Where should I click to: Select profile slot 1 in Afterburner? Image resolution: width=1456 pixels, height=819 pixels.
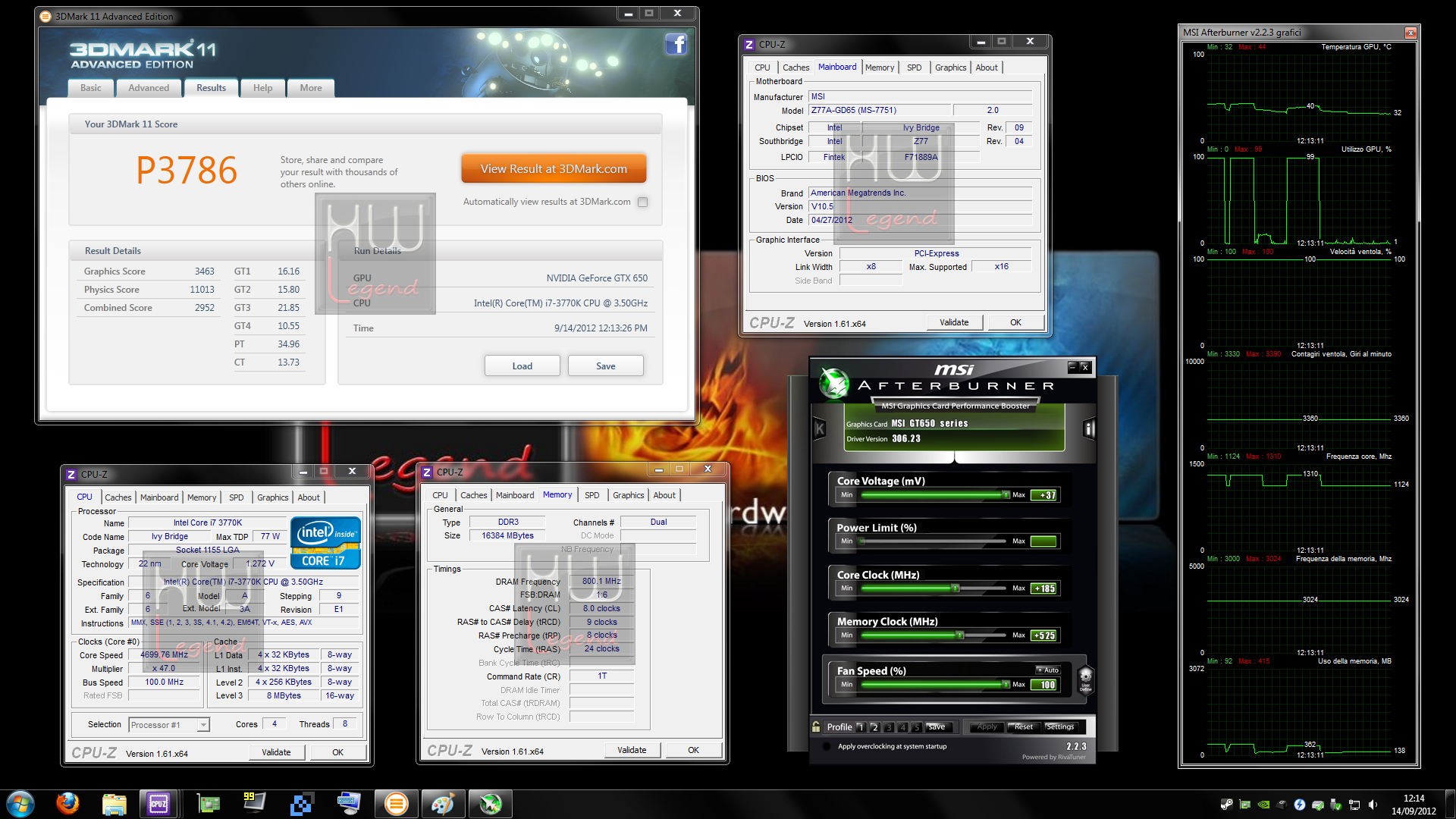861,726
